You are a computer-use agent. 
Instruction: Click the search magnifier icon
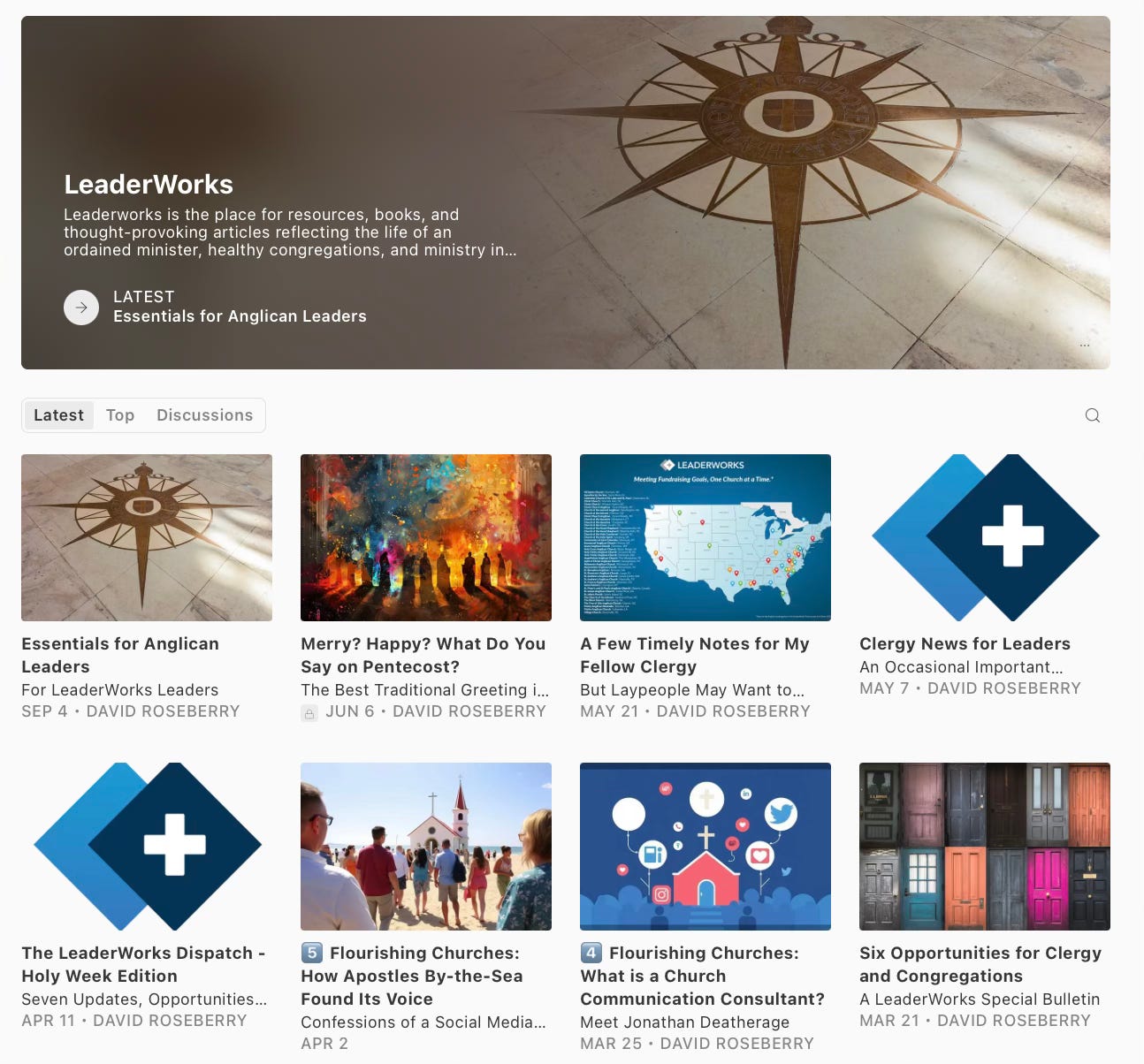tap(1093, 415)
